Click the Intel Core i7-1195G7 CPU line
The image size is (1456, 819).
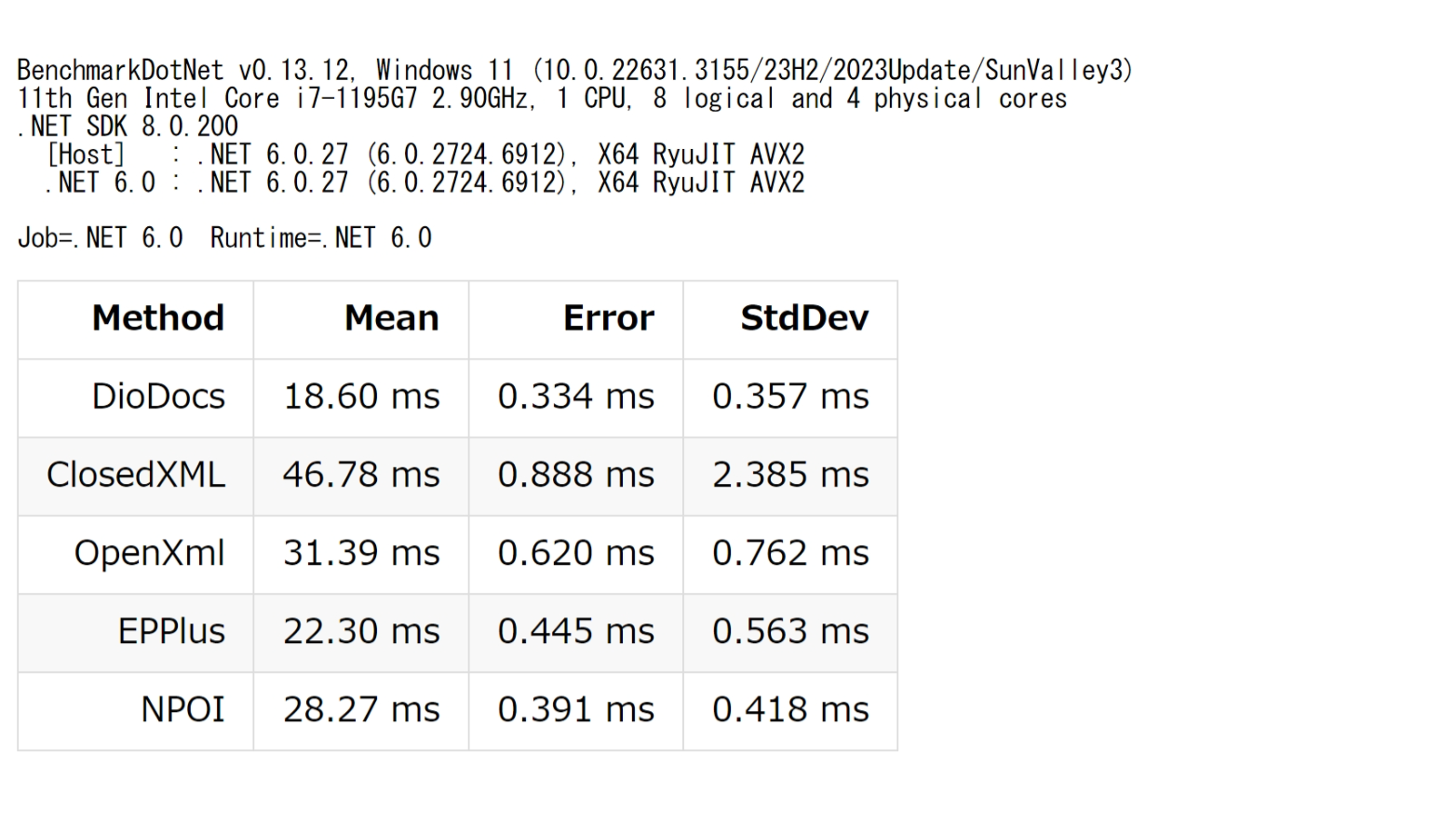click(542, 99)
